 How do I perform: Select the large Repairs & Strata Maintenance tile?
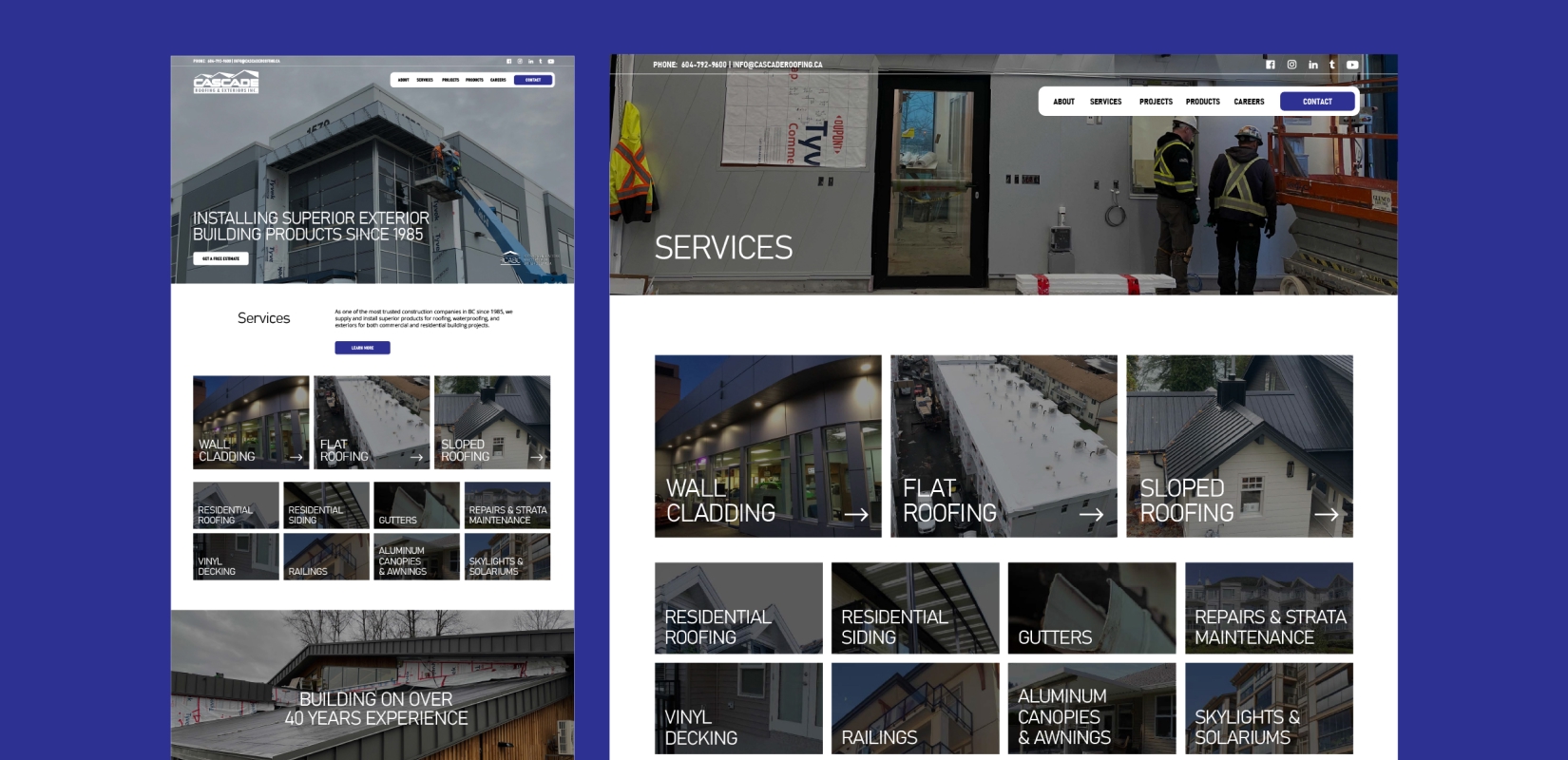click(x=1269, y=608)
